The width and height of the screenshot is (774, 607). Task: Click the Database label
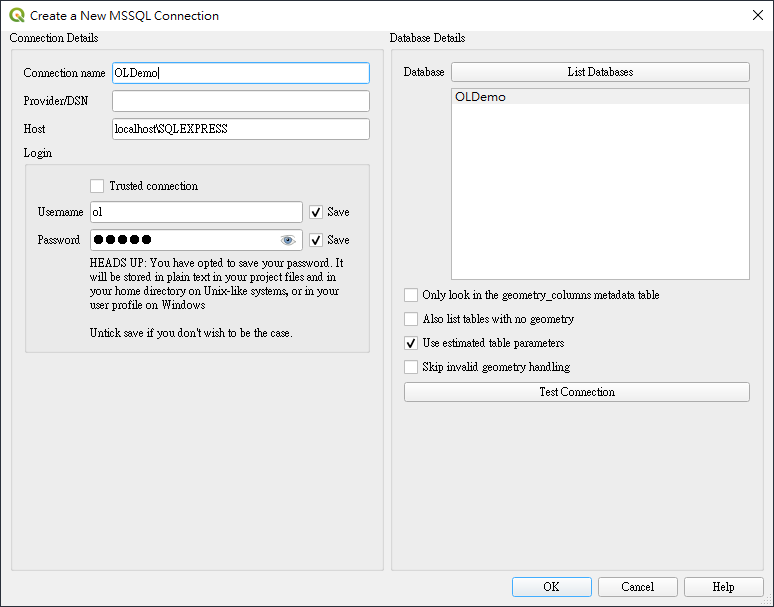[424, 72]
